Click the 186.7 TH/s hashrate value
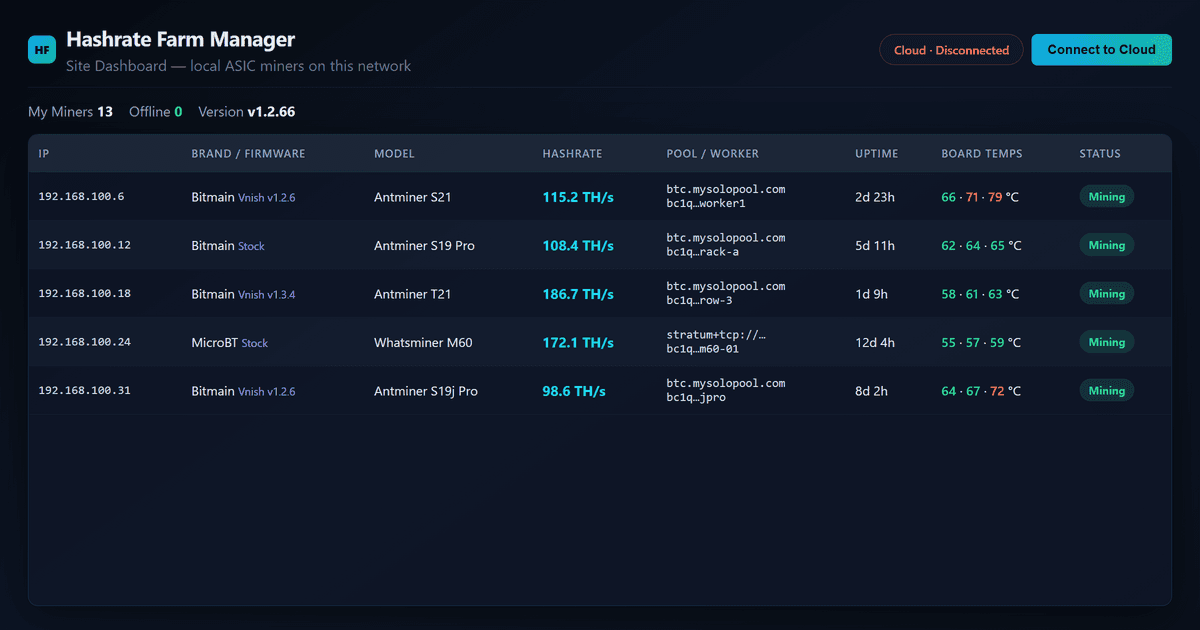Screen dimensions: 1200x630 (x=578, y=294)
